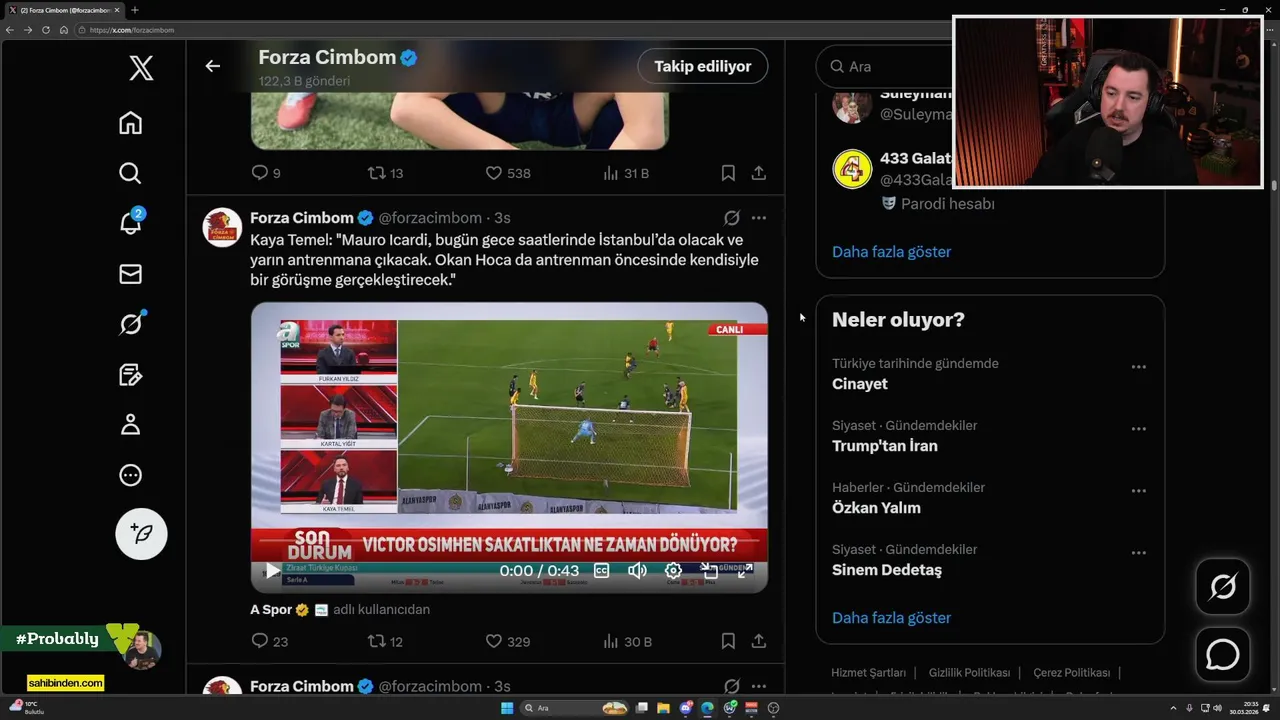
Task: Click the Ara search field
Action: (x=884, y=66)
